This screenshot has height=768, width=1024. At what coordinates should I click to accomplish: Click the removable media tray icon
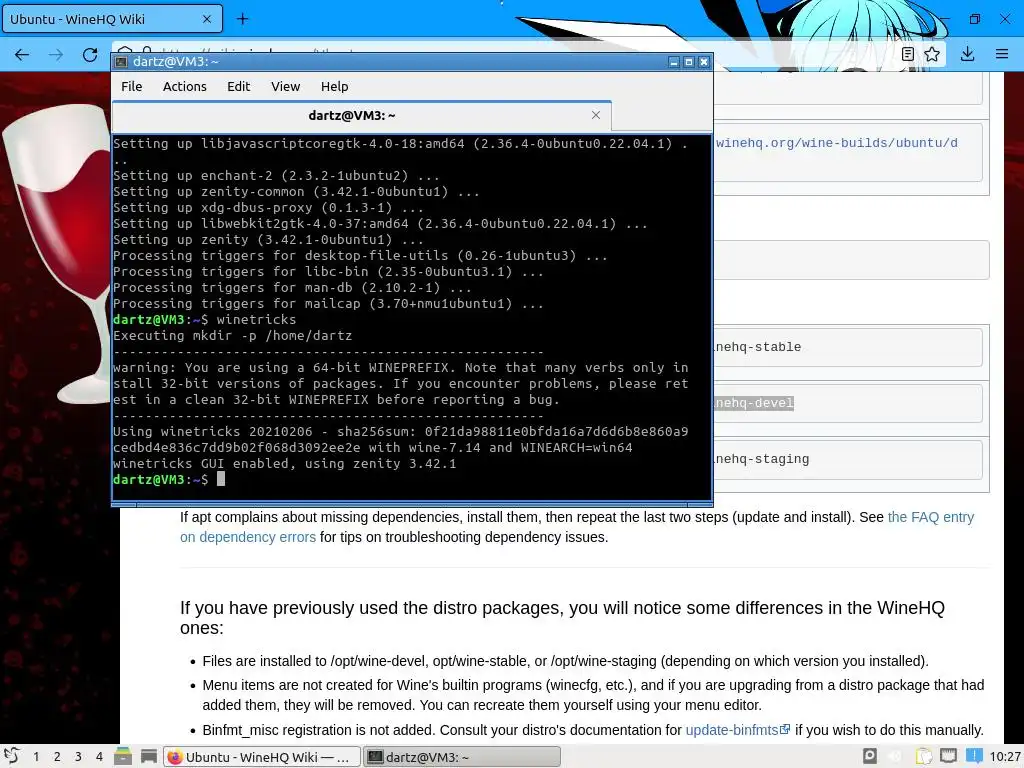869,756
